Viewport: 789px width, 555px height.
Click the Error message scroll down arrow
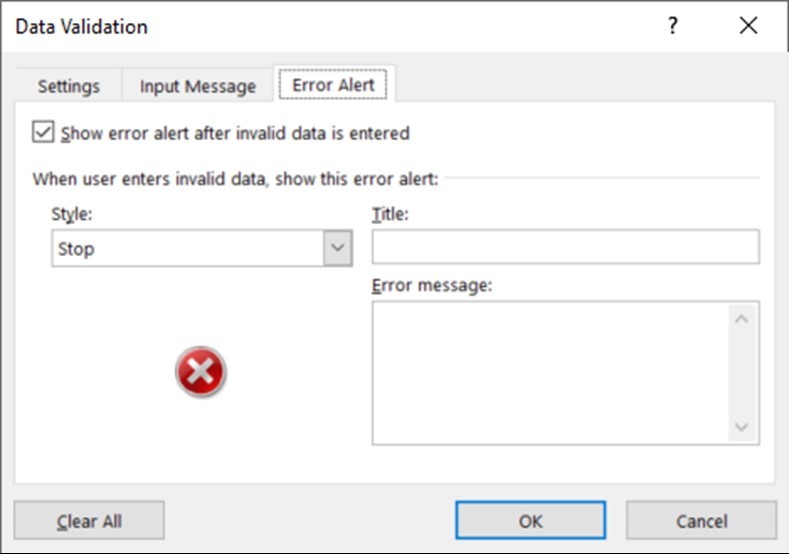point(741,427)
